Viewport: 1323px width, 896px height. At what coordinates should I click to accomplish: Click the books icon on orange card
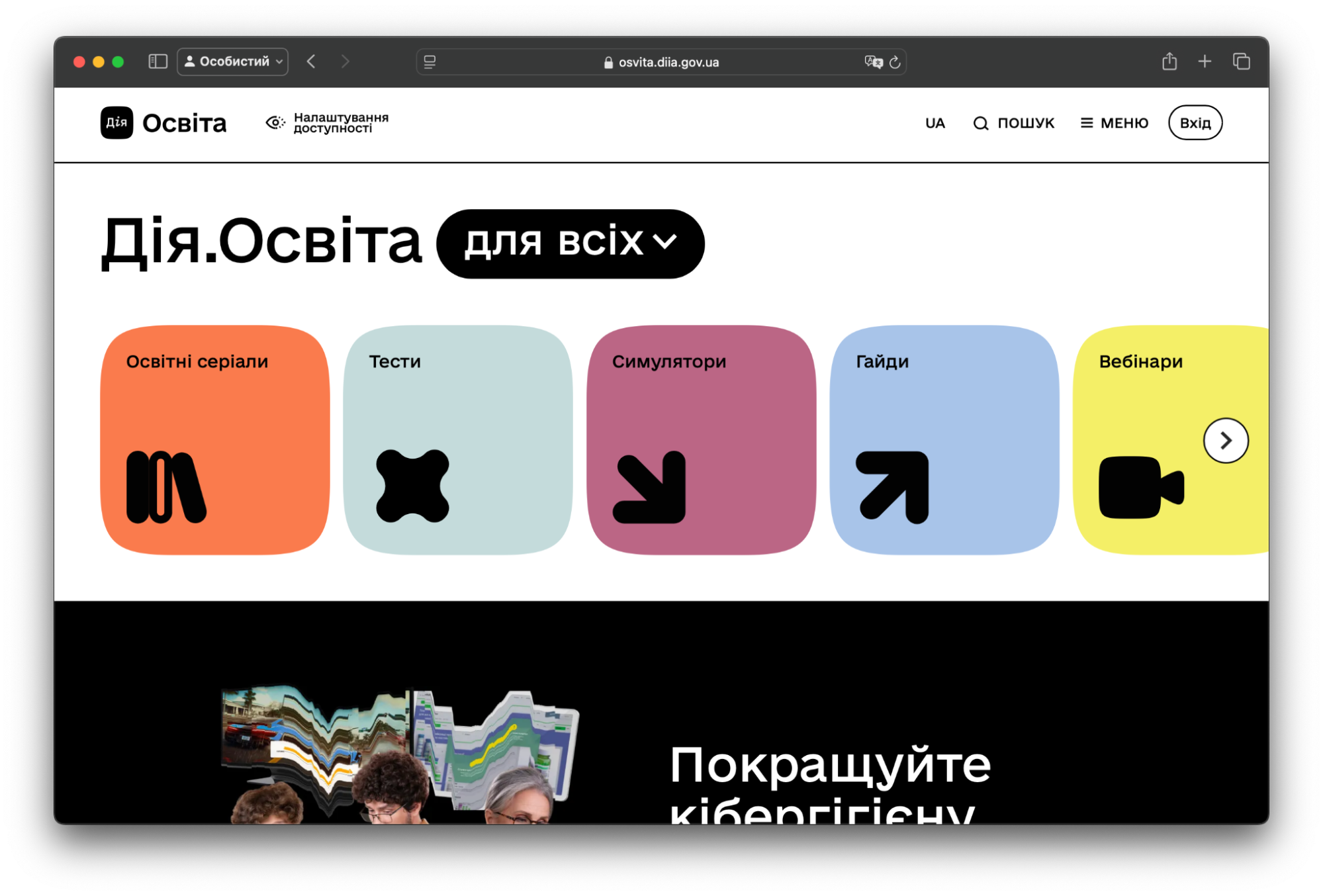coord(166,487)
